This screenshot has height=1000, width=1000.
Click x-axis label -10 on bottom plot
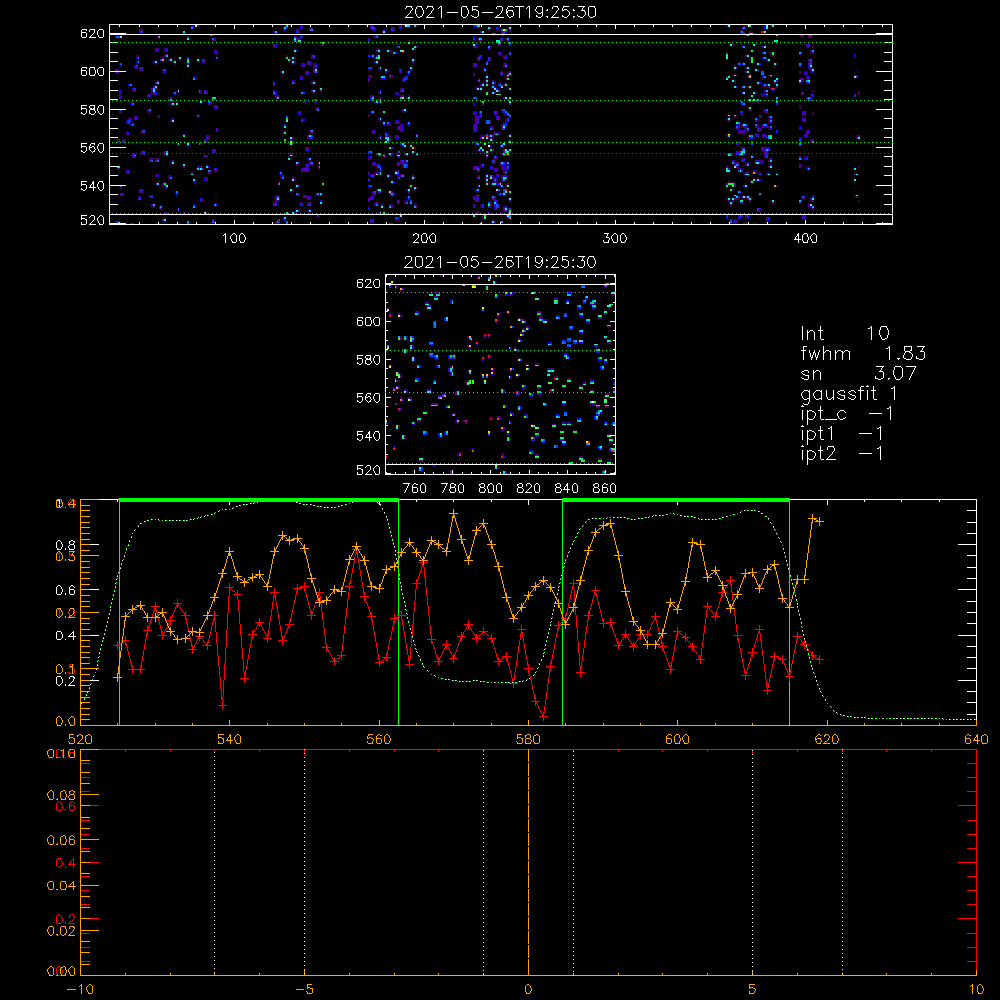pyautogui.click(x=80, y=989)
